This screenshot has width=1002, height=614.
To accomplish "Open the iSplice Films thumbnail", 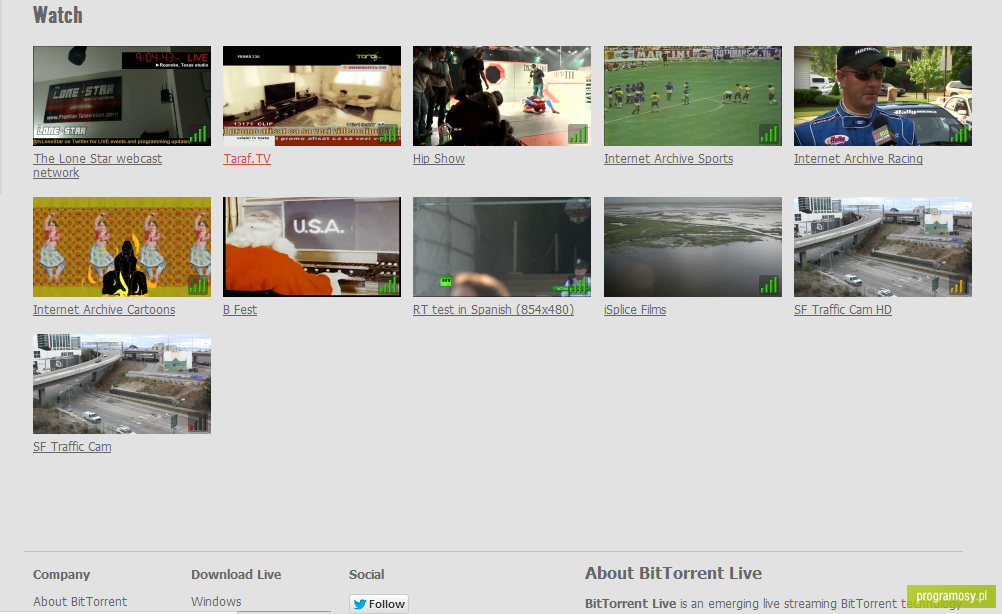I will pyautogui.click(x=693, y=247).
